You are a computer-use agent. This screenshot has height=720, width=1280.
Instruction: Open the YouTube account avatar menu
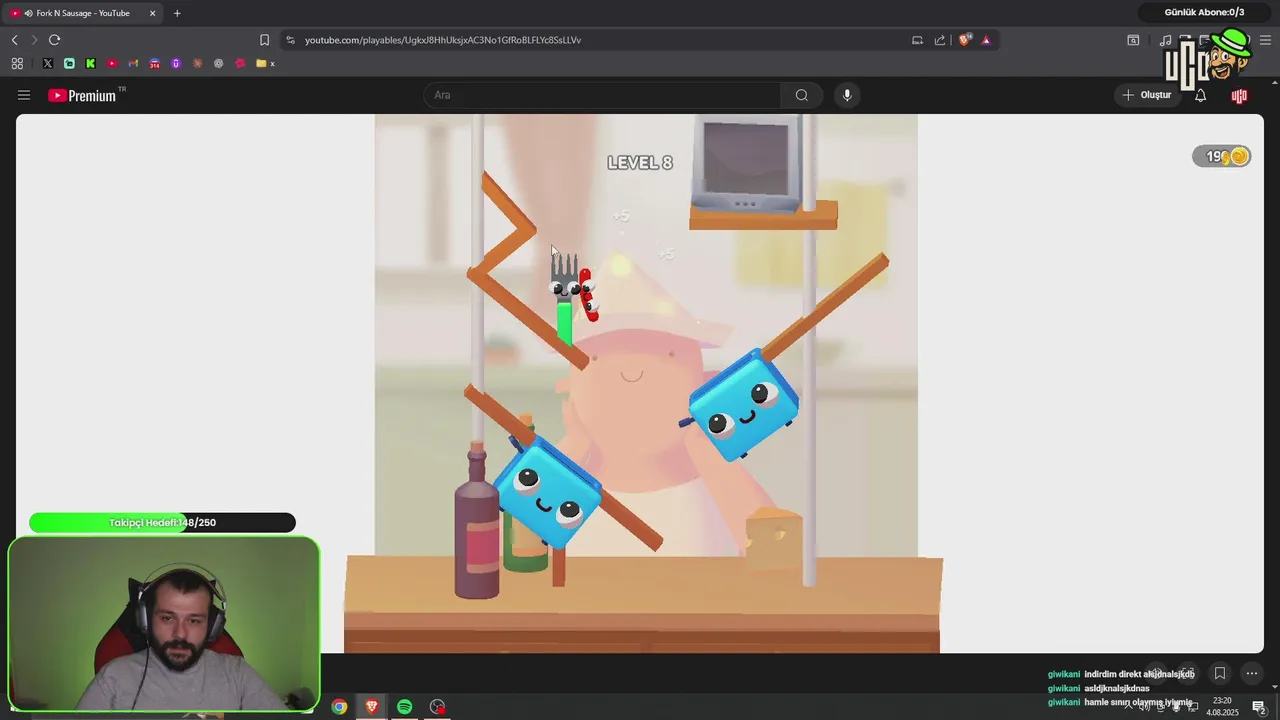coord(1239,95)
